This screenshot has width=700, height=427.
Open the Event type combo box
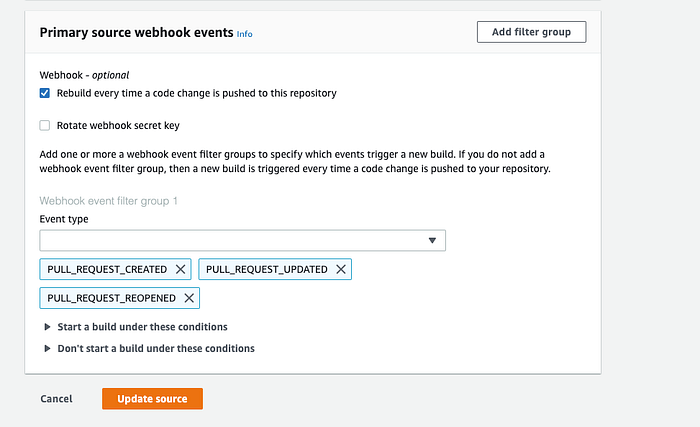[242, 241]
